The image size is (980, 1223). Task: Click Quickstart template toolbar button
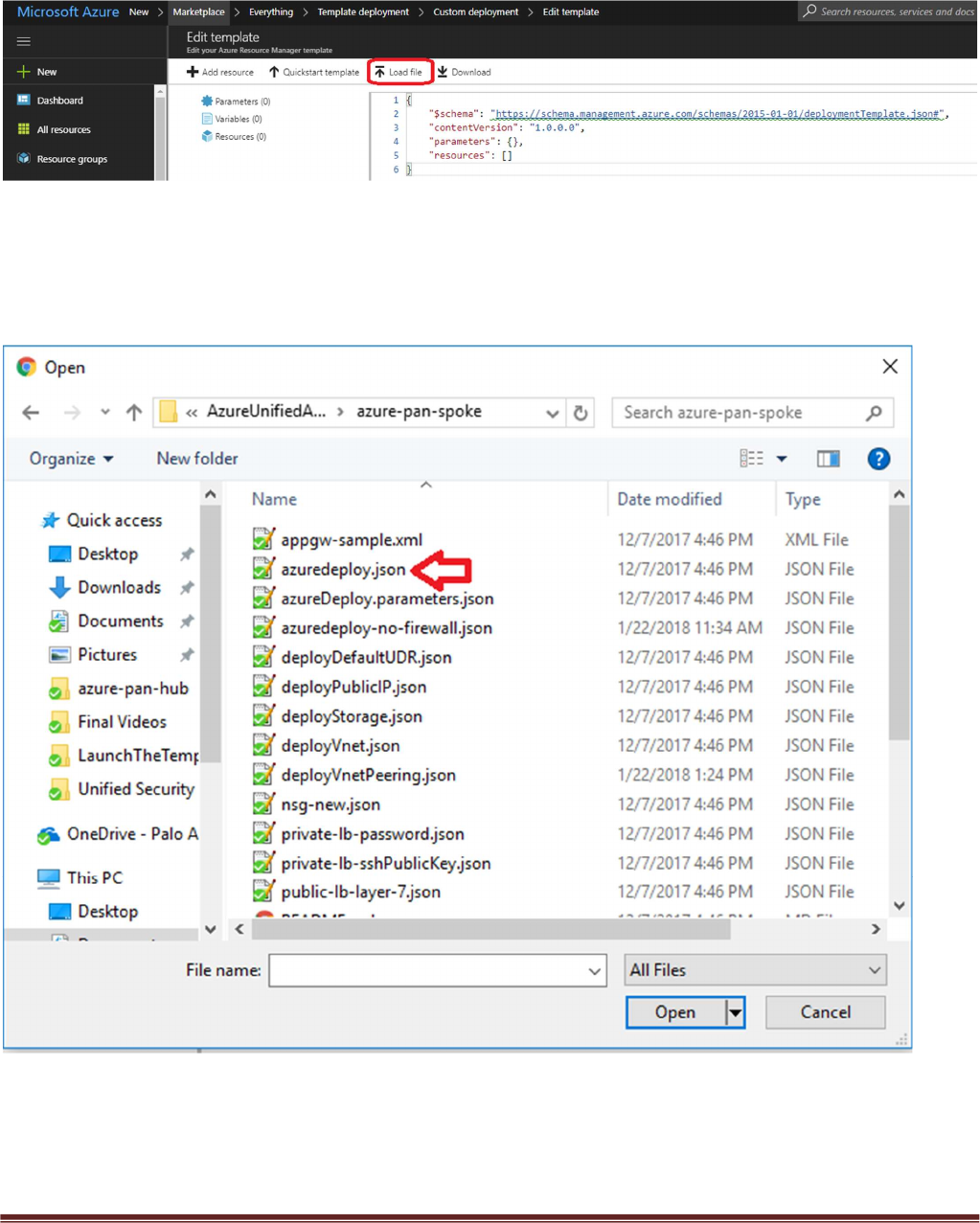314,72
